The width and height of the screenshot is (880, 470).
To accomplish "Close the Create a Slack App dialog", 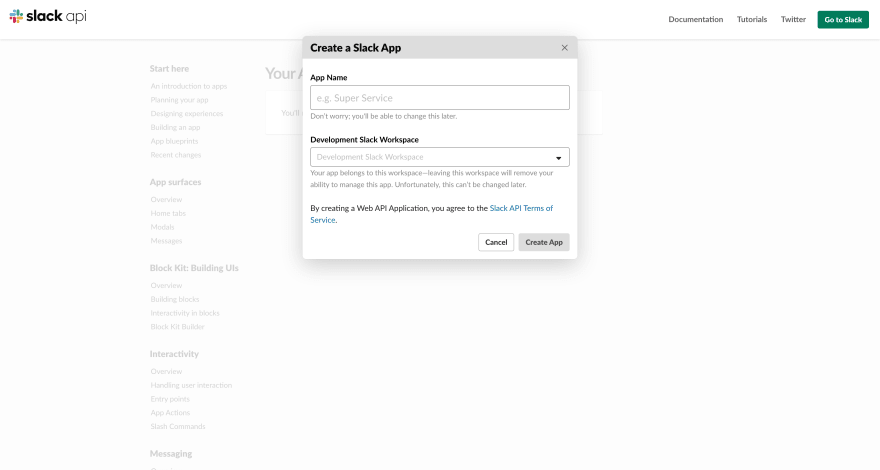I will [565, 48].
